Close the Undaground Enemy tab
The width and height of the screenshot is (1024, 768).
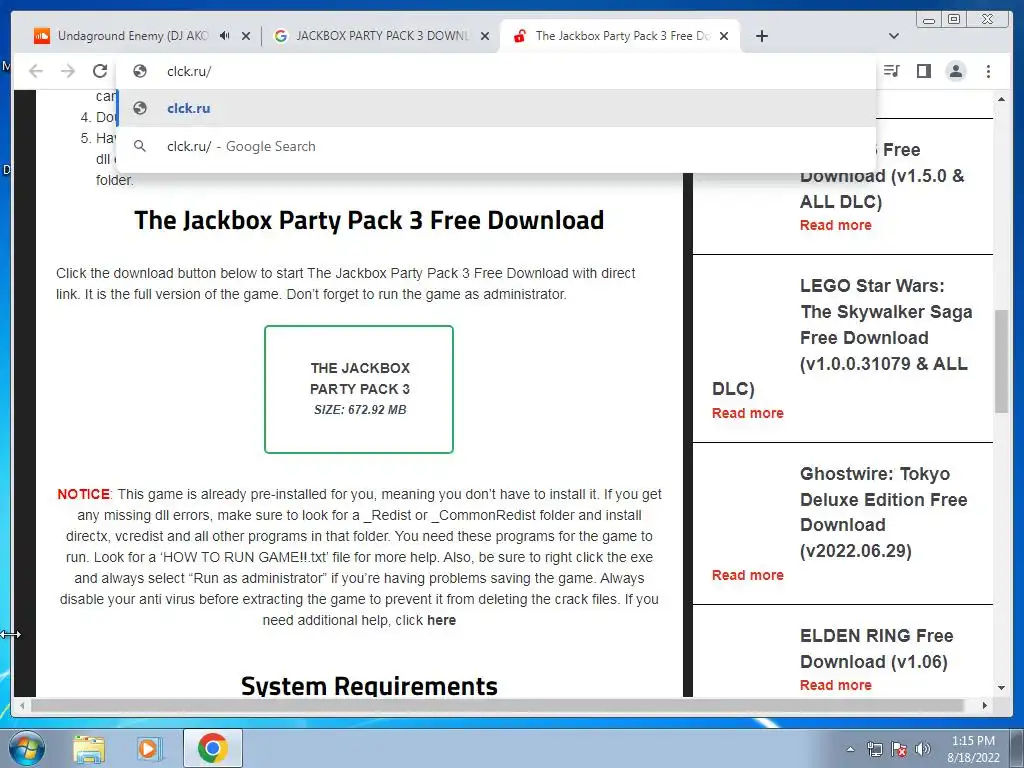[246, 36]
